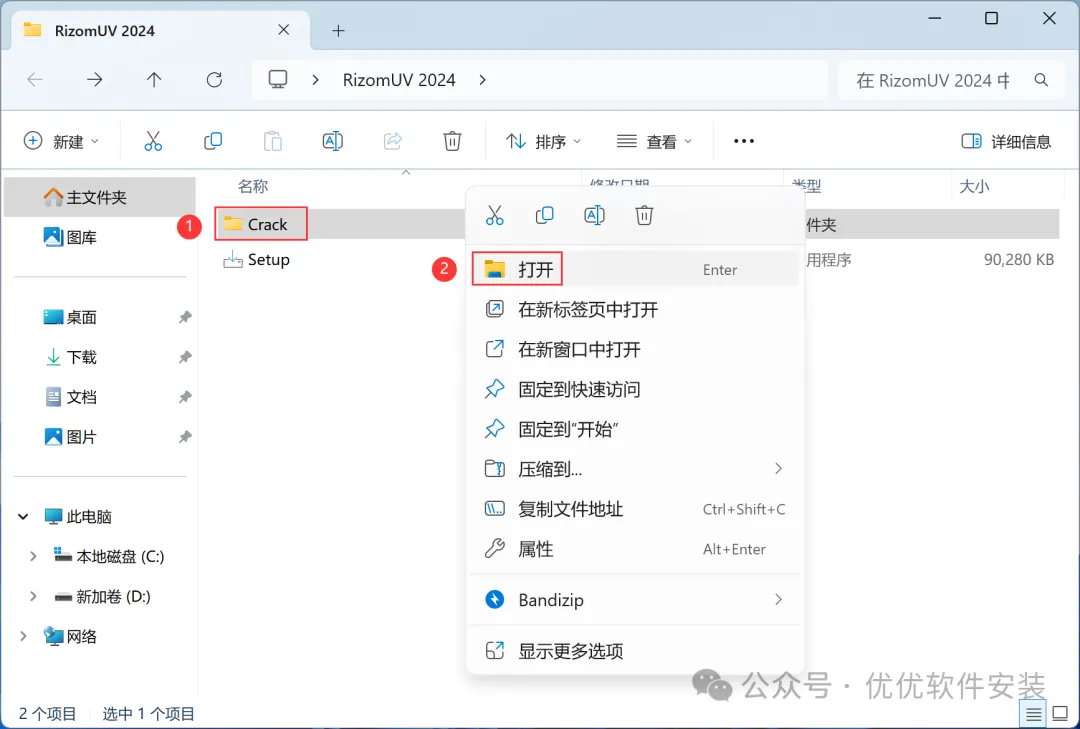Choose Show more options (显示更多选项)
The height and width of the screenshot is (729, 1080).
[635, 651]
